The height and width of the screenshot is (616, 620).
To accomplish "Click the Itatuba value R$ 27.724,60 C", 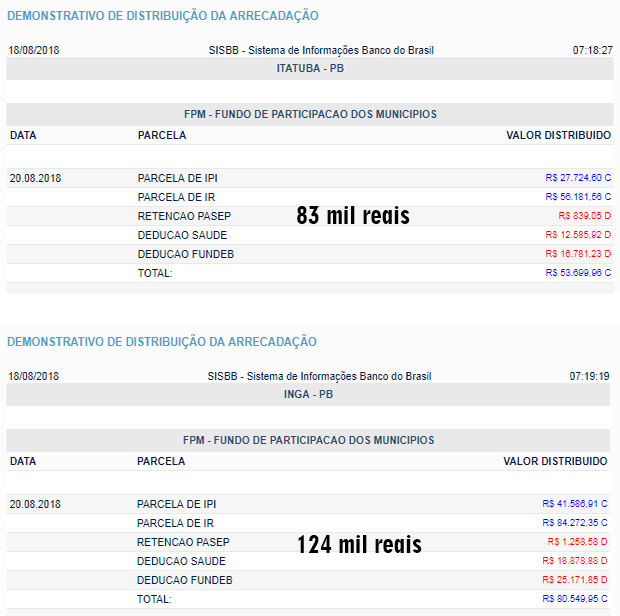I will coord(578,178).
